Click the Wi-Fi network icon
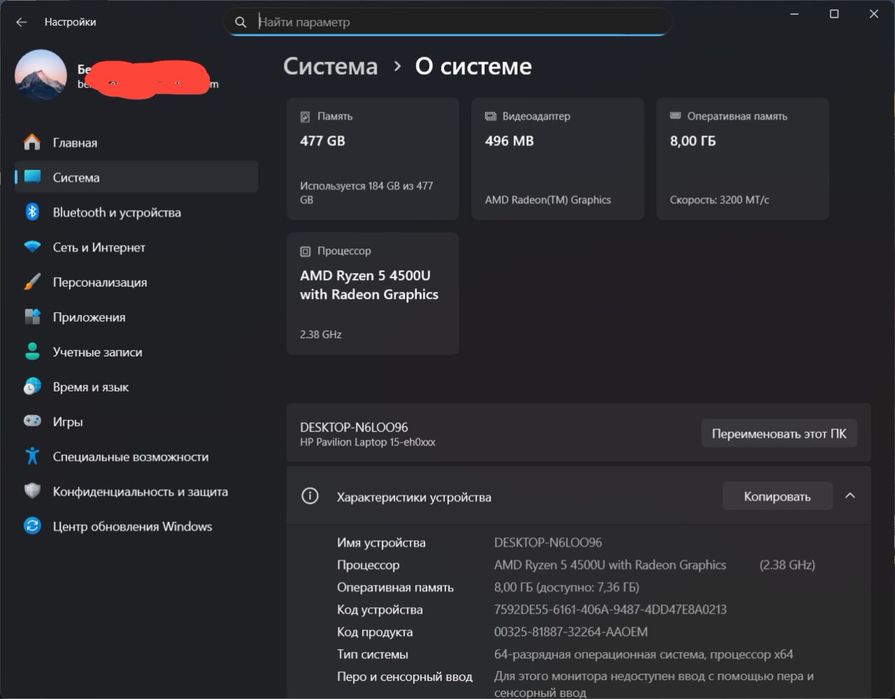Screen dimensions: 895x699 [32, 247]
